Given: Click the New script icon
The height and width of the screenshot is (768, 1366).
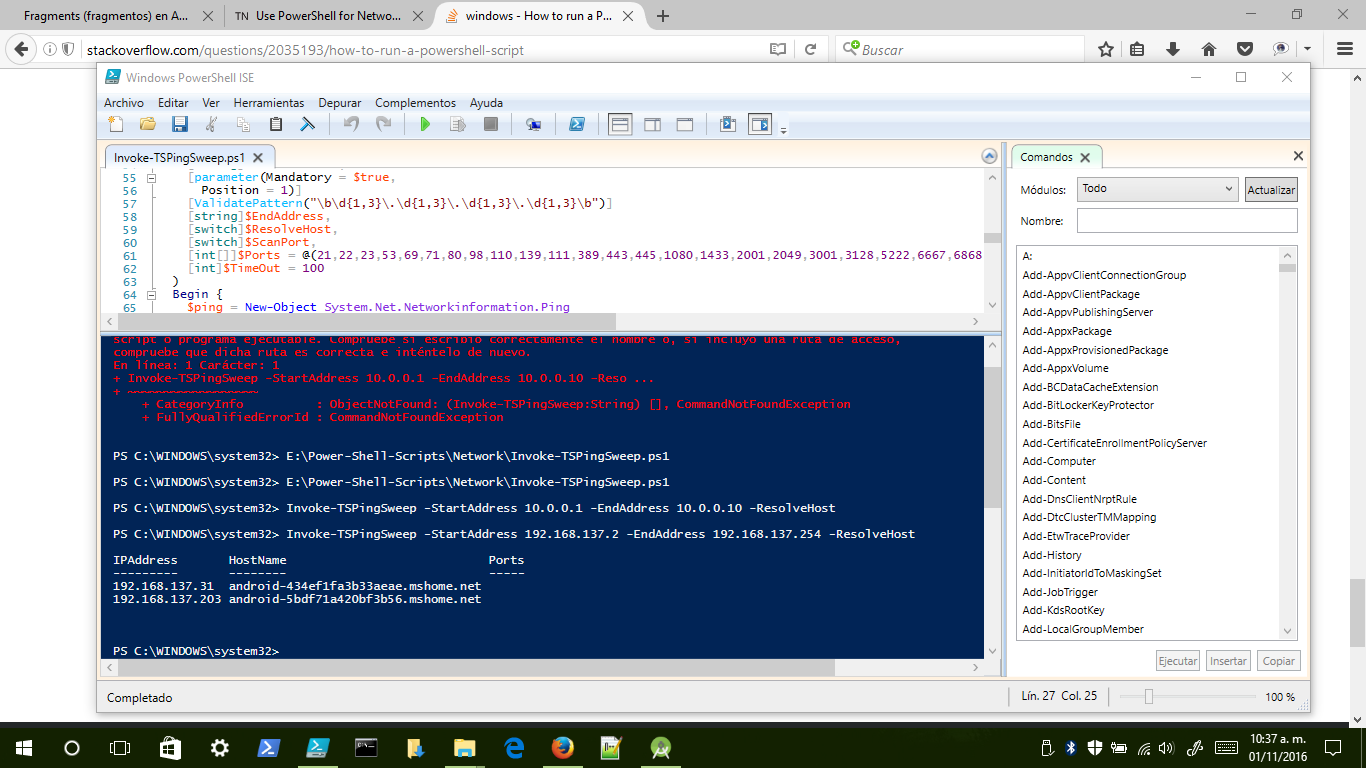Looking at the screenshot, I should [x=116, y=125].
